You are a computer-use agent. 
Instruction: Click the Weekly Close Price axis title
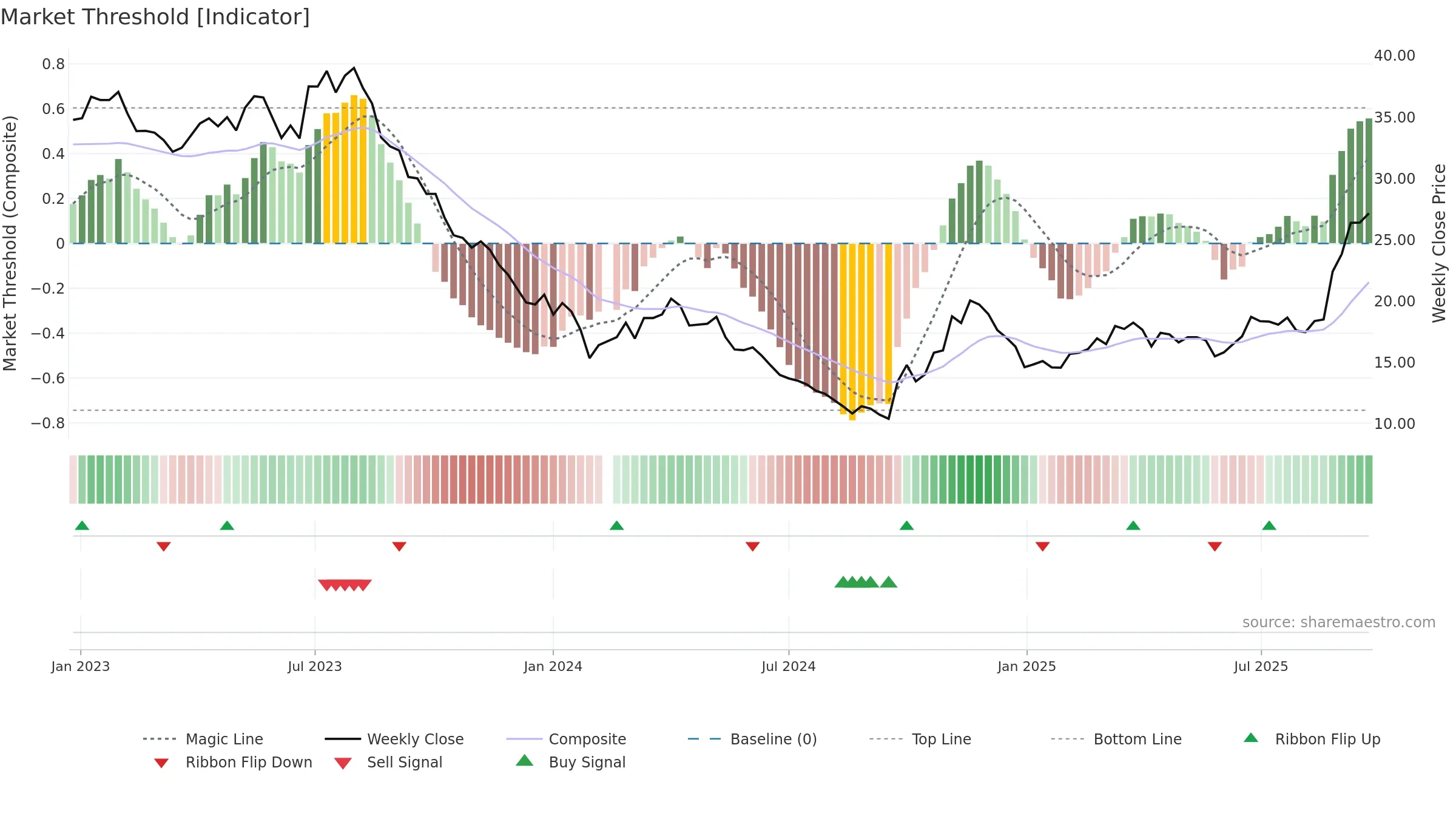pos(1440,243)
